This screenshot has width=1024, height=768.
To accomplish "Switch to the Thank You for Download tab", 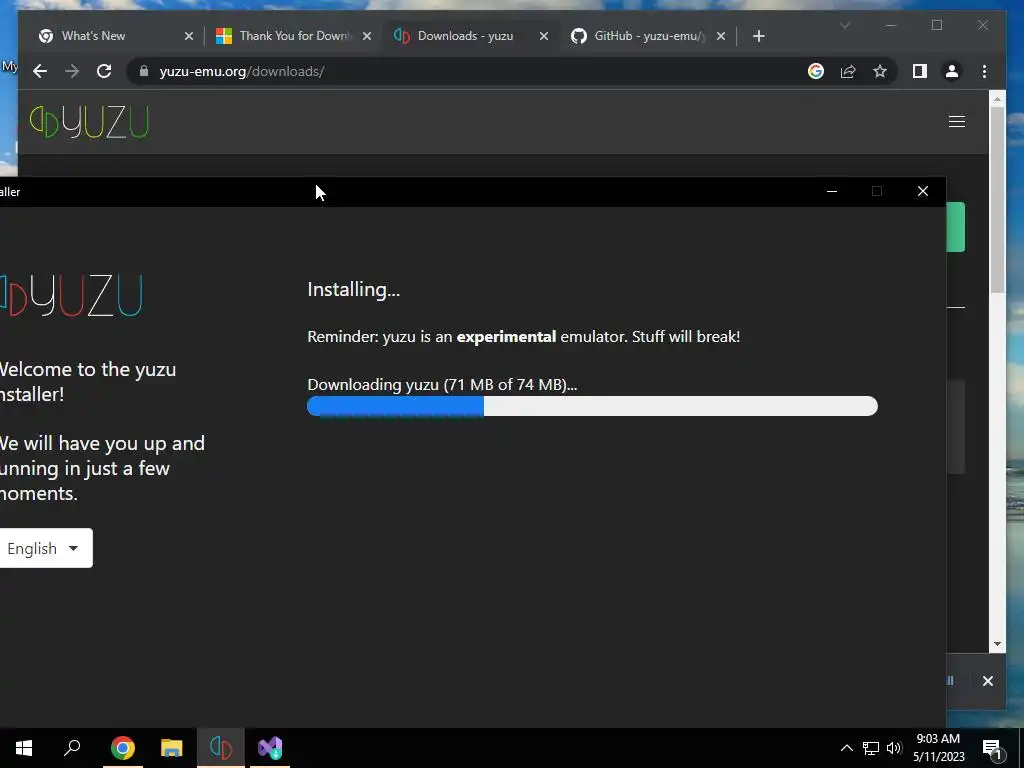I will [x=285, y=36].
